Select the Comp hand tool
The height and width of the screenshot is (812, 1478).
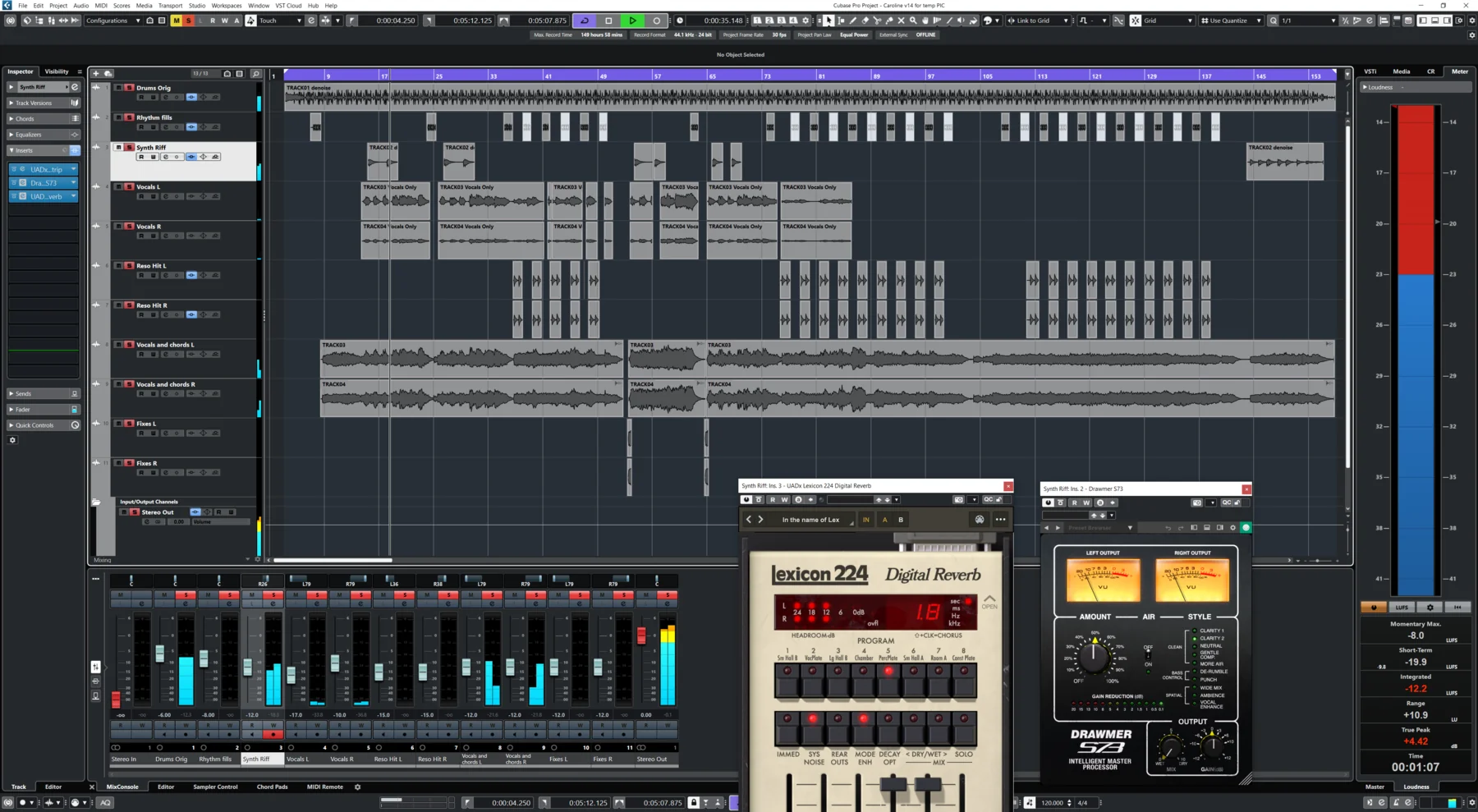[925, 21]
